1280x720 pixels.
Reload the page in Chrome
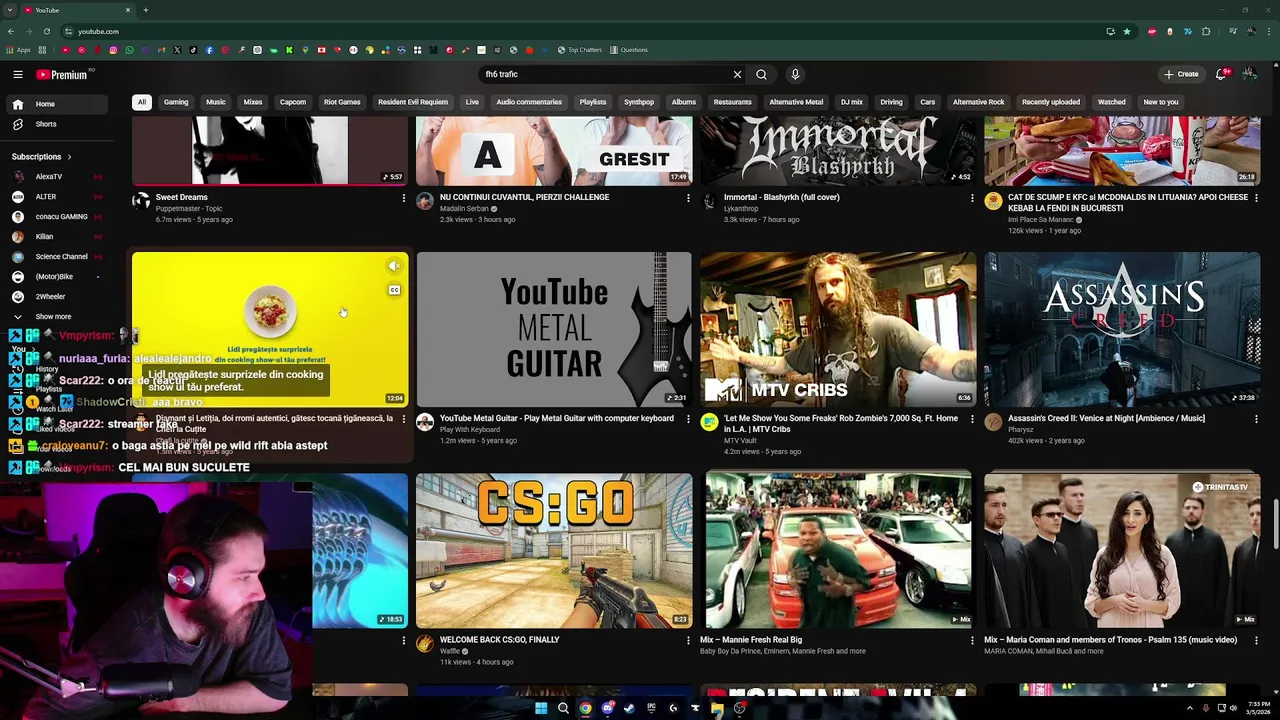click(46, 31)
